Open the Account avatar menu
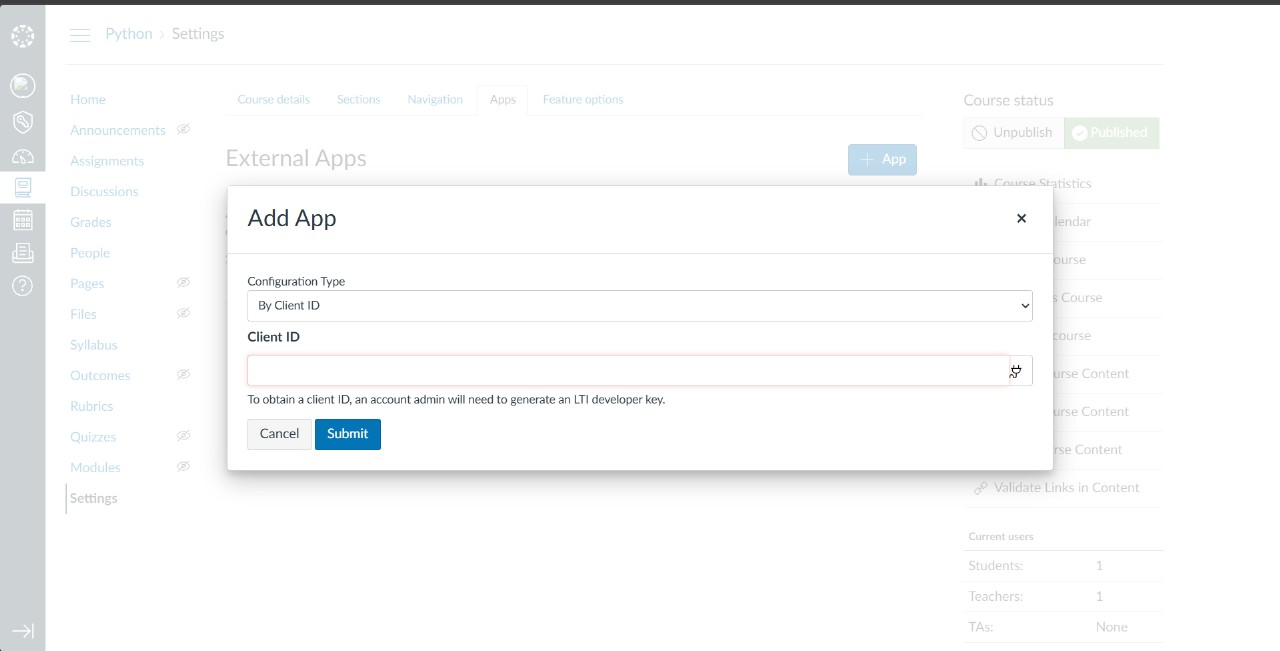 click(22, 86)
